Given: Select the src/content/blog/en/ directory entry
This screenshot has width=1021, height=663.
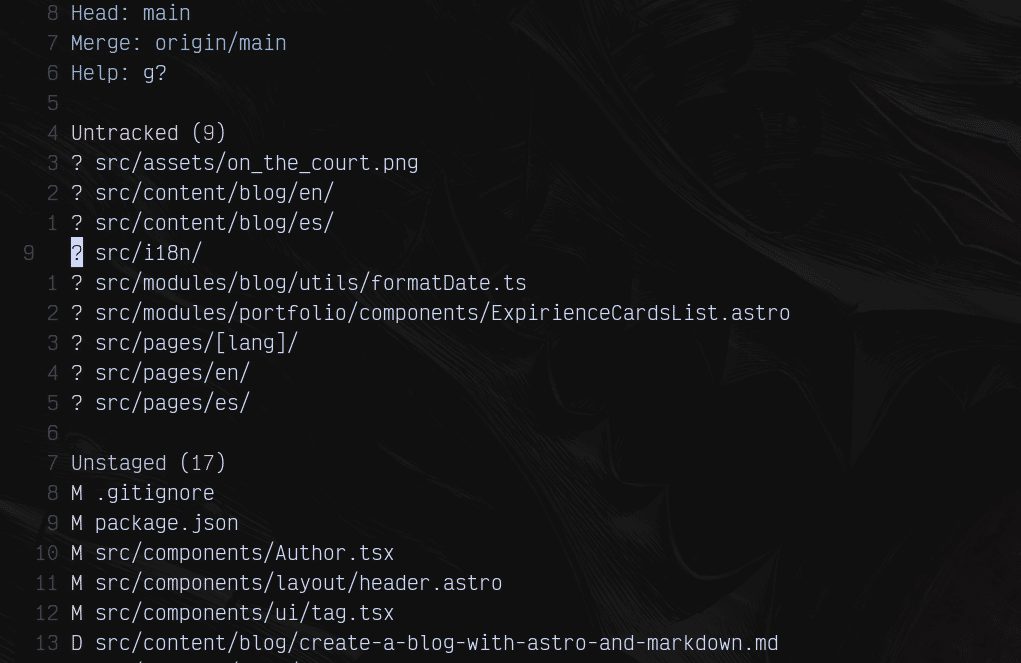Looking at the screenshot, I should click(214, 193).
